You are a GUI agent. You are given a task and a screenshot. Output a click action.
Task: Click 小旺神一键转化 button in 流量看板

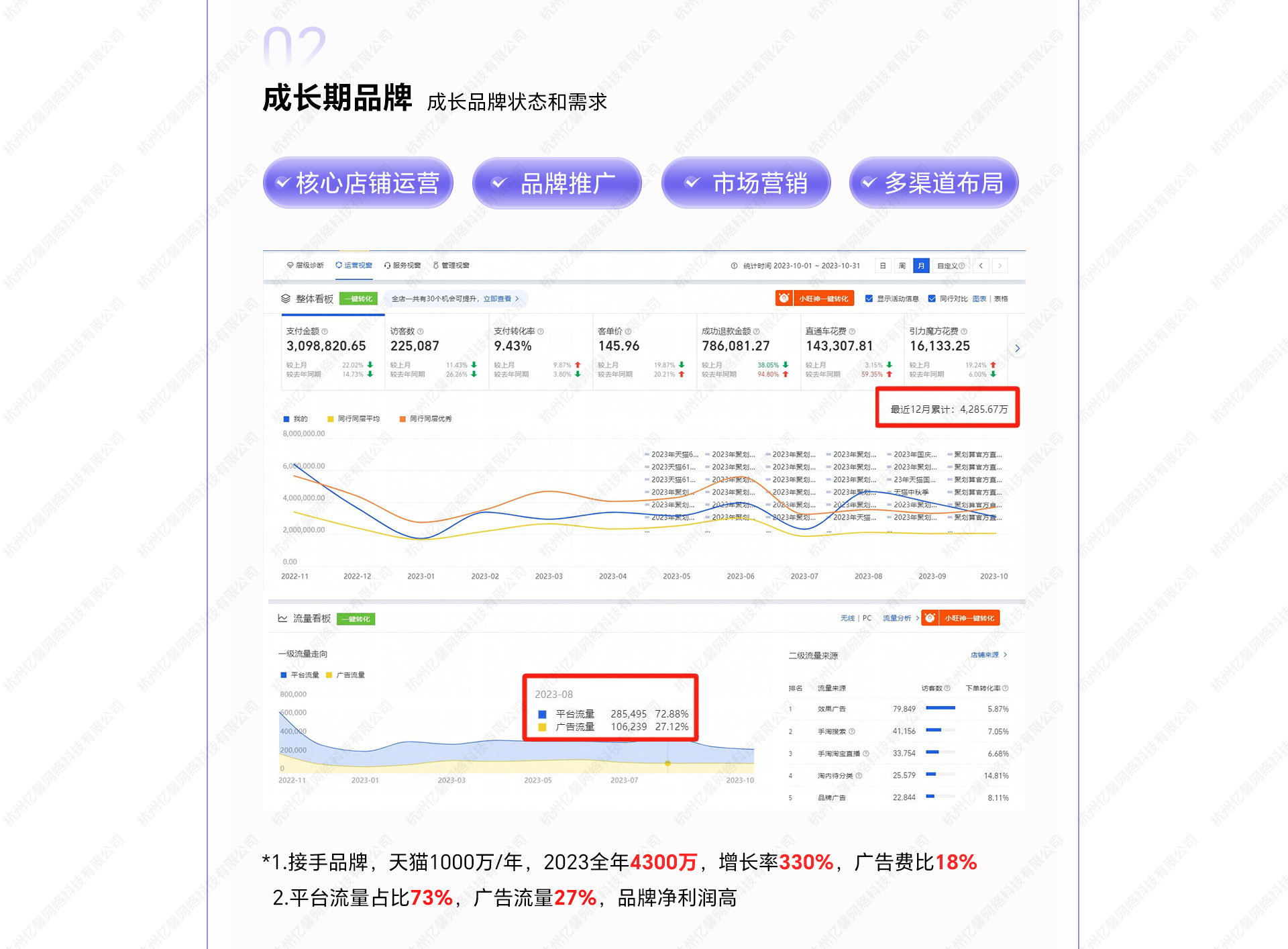tap(961, 617)
